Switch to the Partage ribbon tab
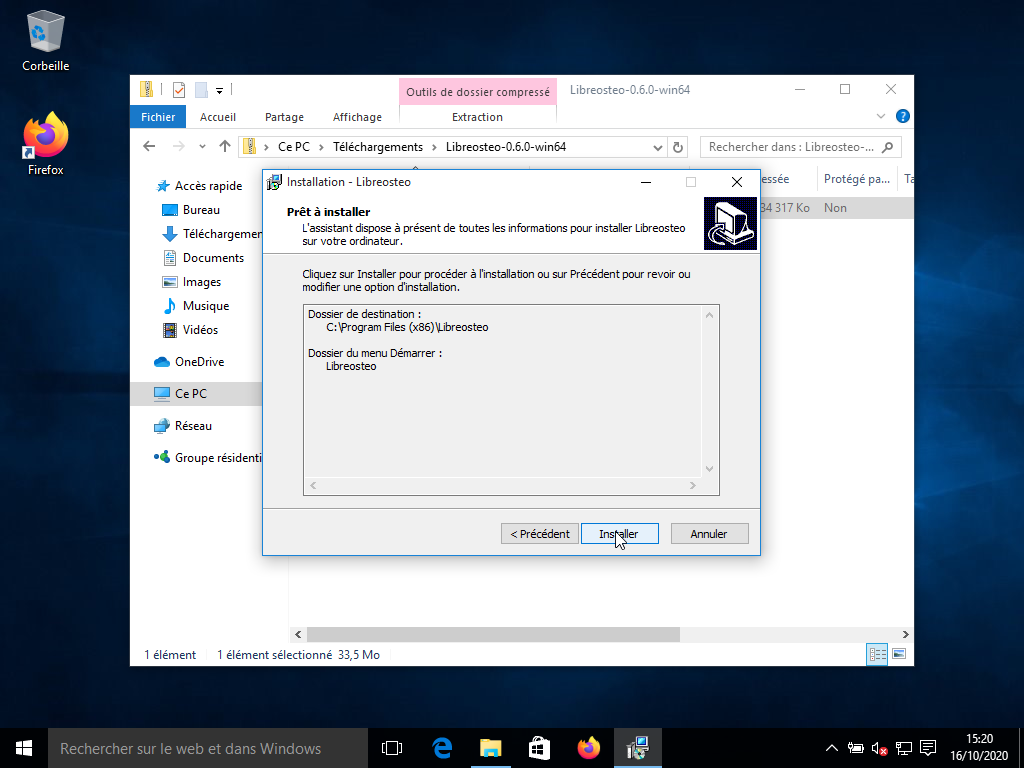The width and height of the screenshot is (1024, 768). tap(284, 117)
